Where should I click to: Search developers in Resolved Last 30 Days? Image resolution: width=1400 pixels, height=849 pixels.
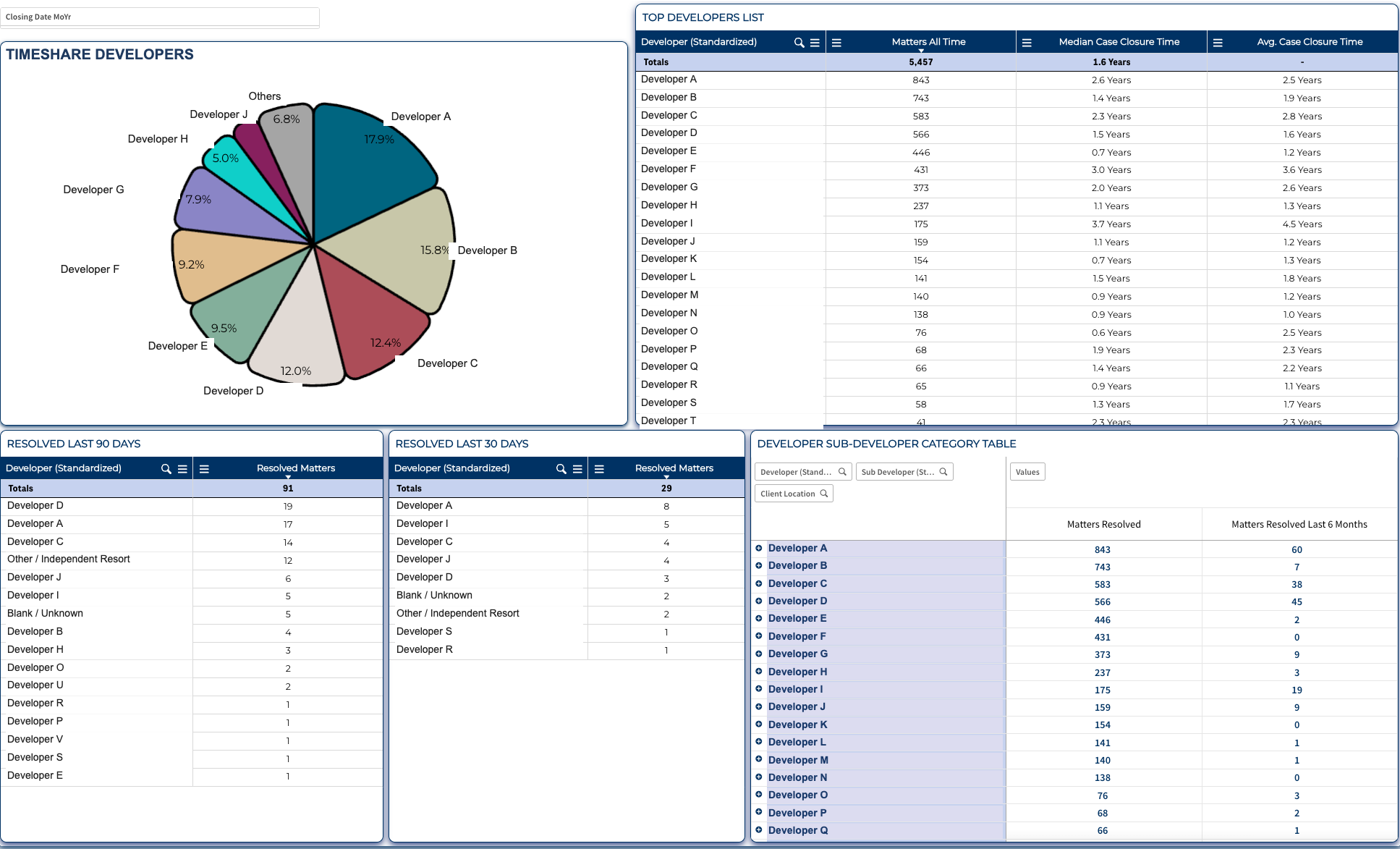coord(561,469)
